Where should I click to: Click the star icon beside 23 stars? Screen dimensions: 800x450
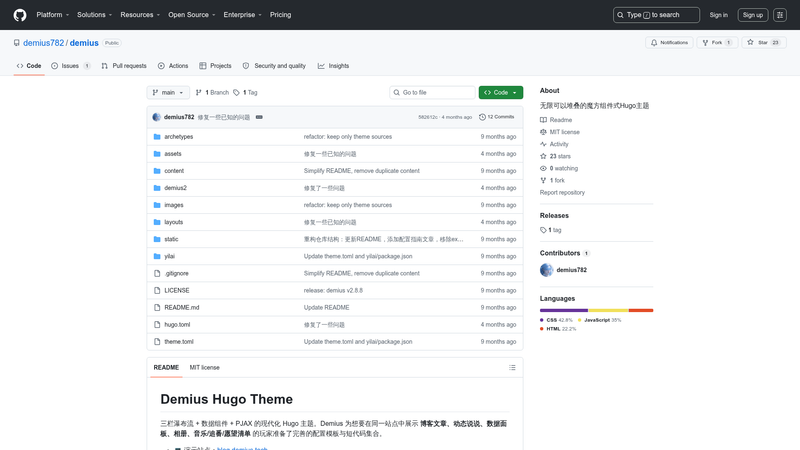click(x=543, y=156)
